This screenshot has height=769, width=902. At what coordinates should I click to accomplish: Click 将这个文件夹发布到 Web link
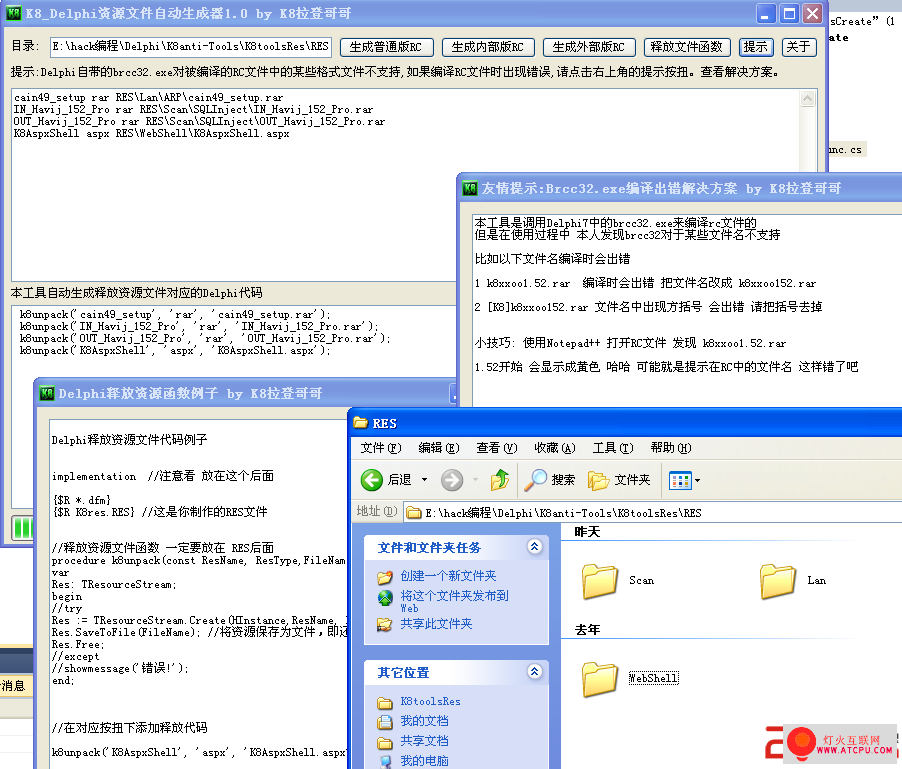tap(454, 601)
